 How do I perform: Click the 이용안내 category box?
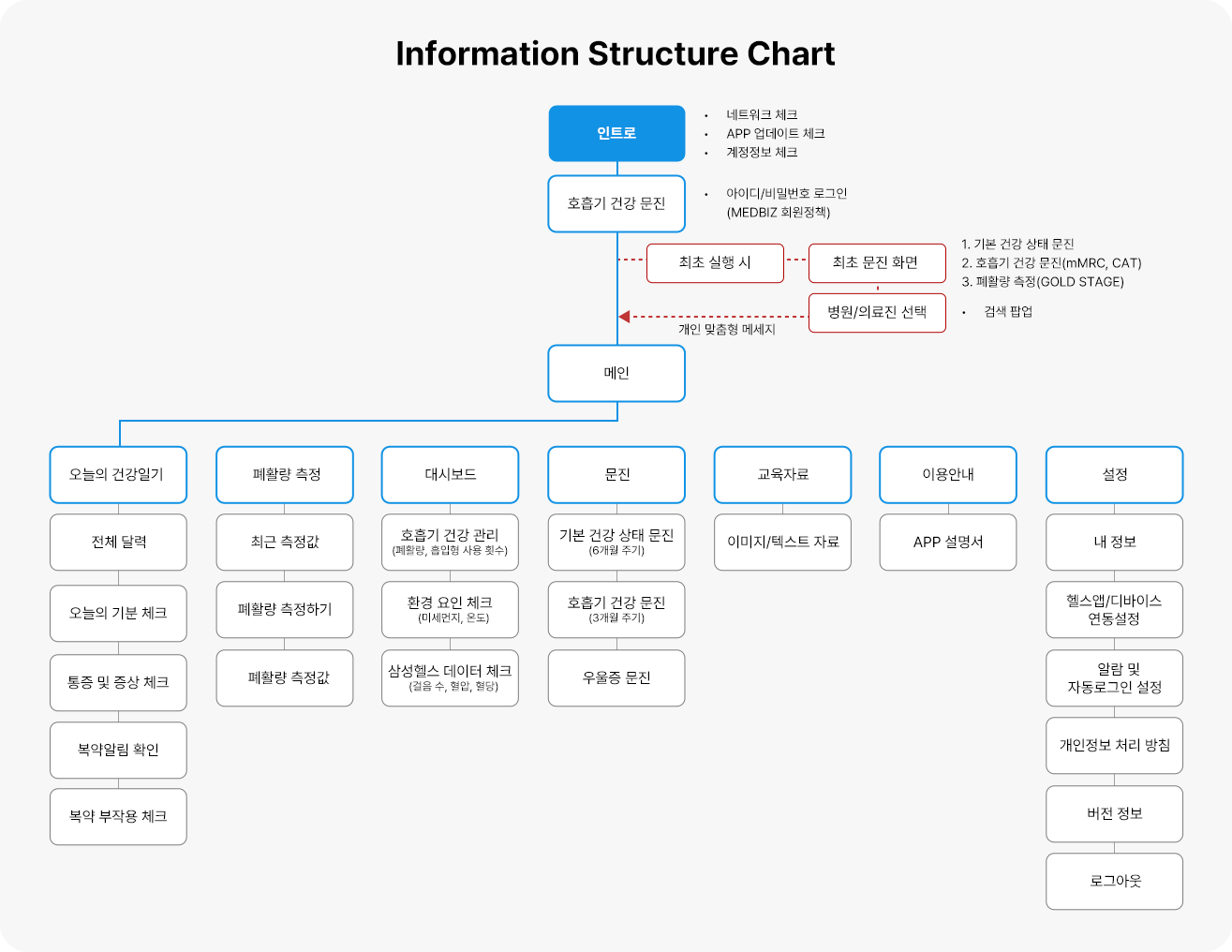[x=947, y=474]
